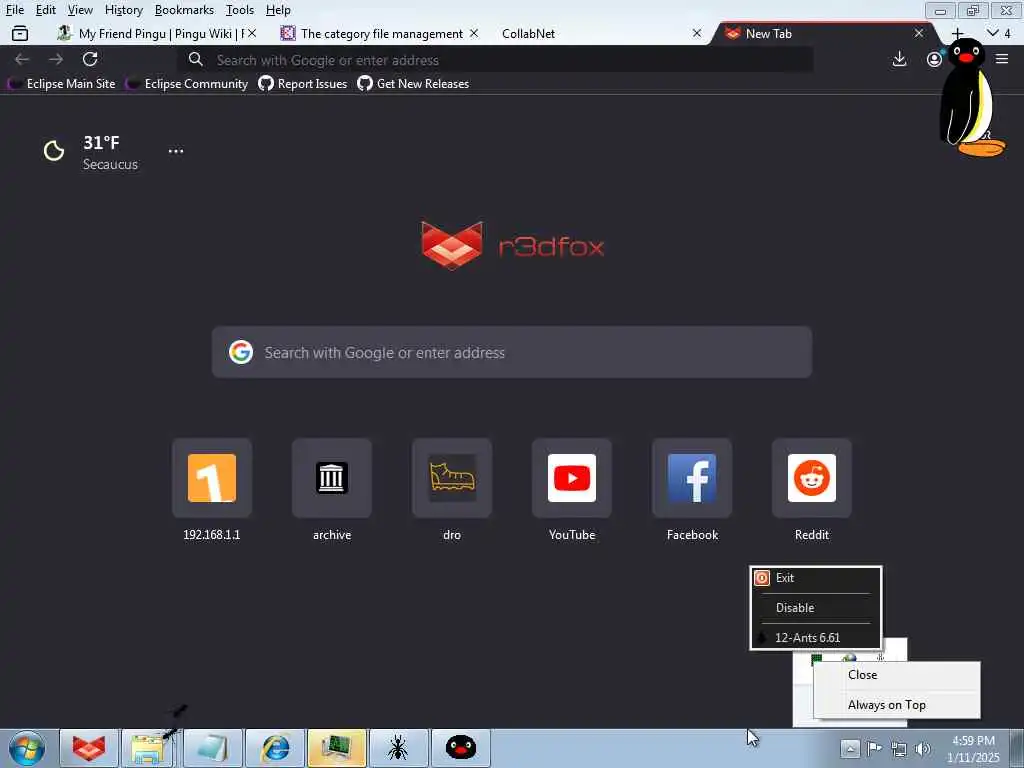The image size is (1024, 768).
Task: Open the Downloads panel
Action: (899, 59)
